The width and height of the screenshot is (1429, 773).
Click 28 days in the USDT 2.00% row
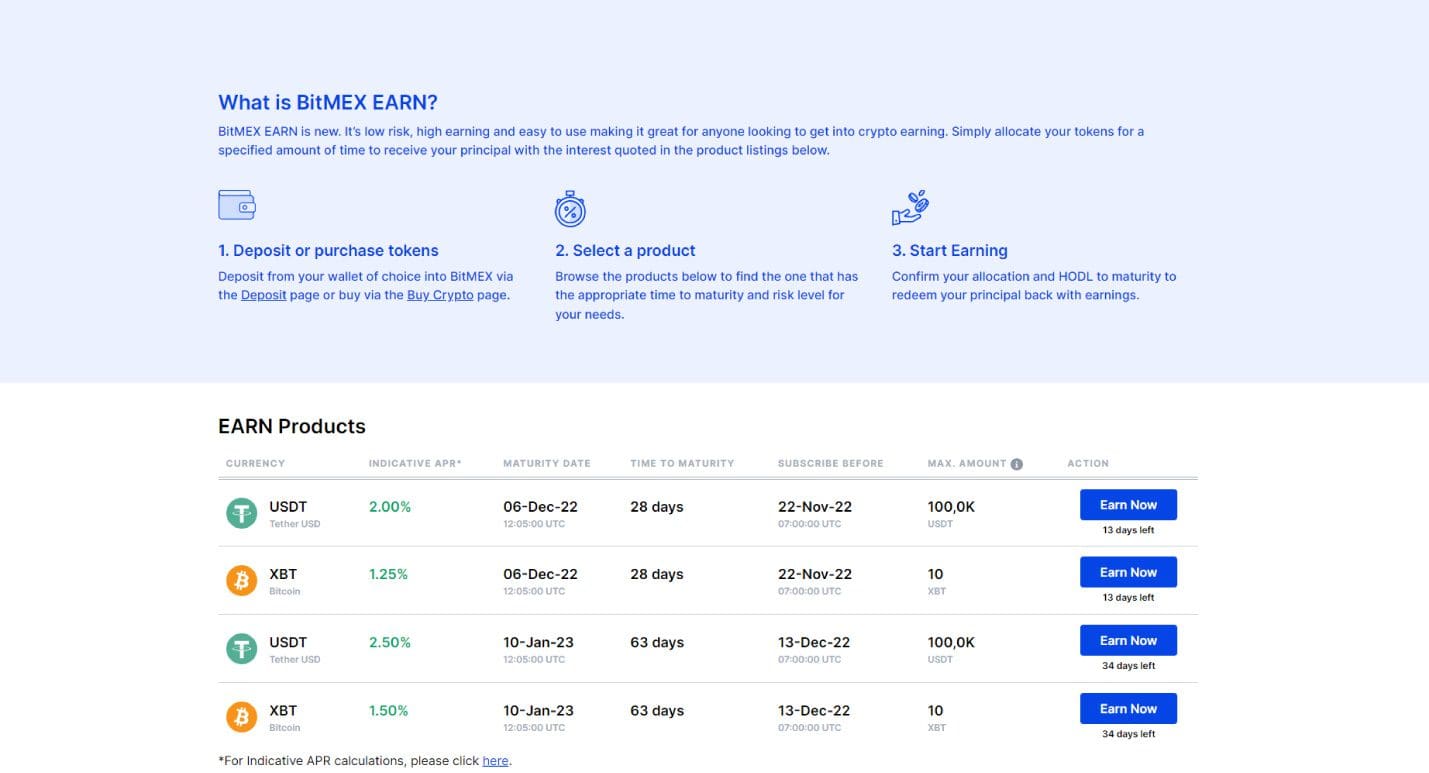657,507
